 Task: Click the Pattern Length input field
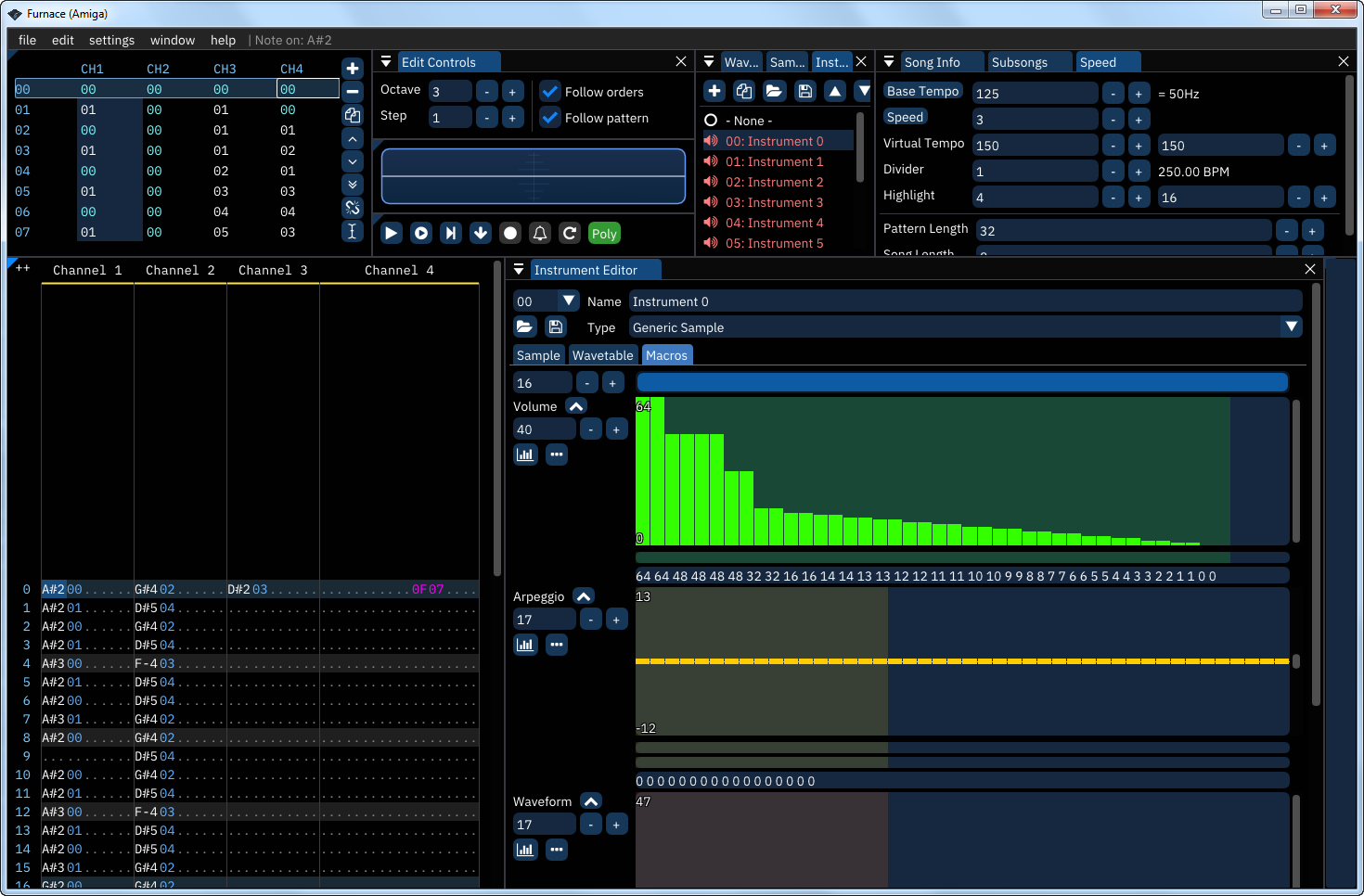(x=1123, y=231)
